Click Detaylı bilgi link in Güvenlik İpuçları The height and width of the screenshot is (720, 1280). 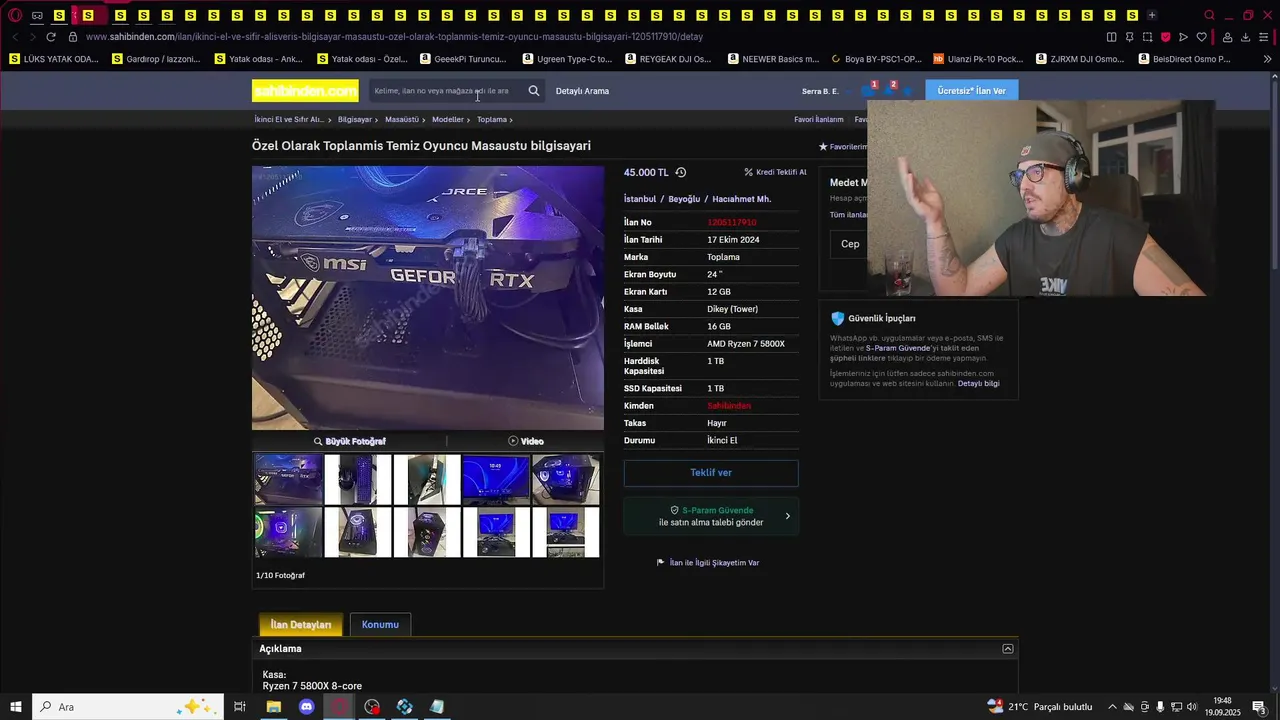978,384
